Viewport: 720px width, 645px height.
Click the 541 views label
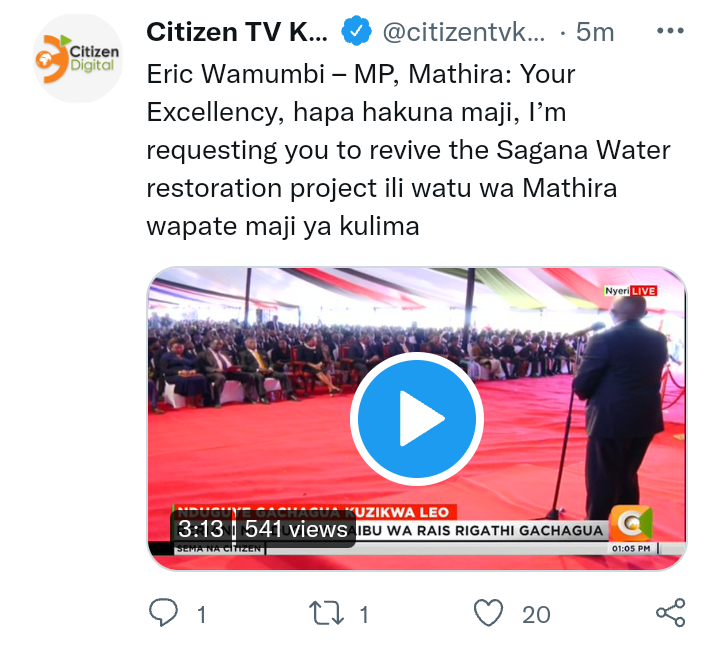pos(296,529)
